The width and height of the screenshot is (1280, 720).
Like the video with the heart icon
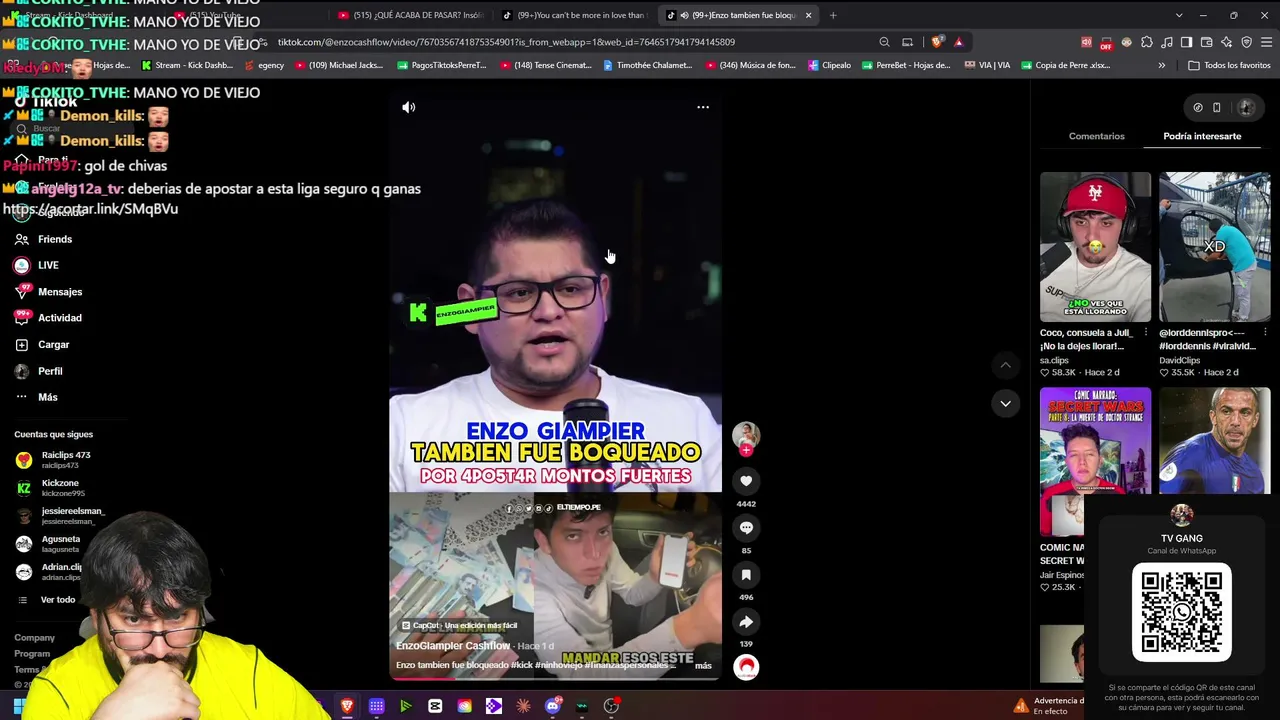point(746,481)
